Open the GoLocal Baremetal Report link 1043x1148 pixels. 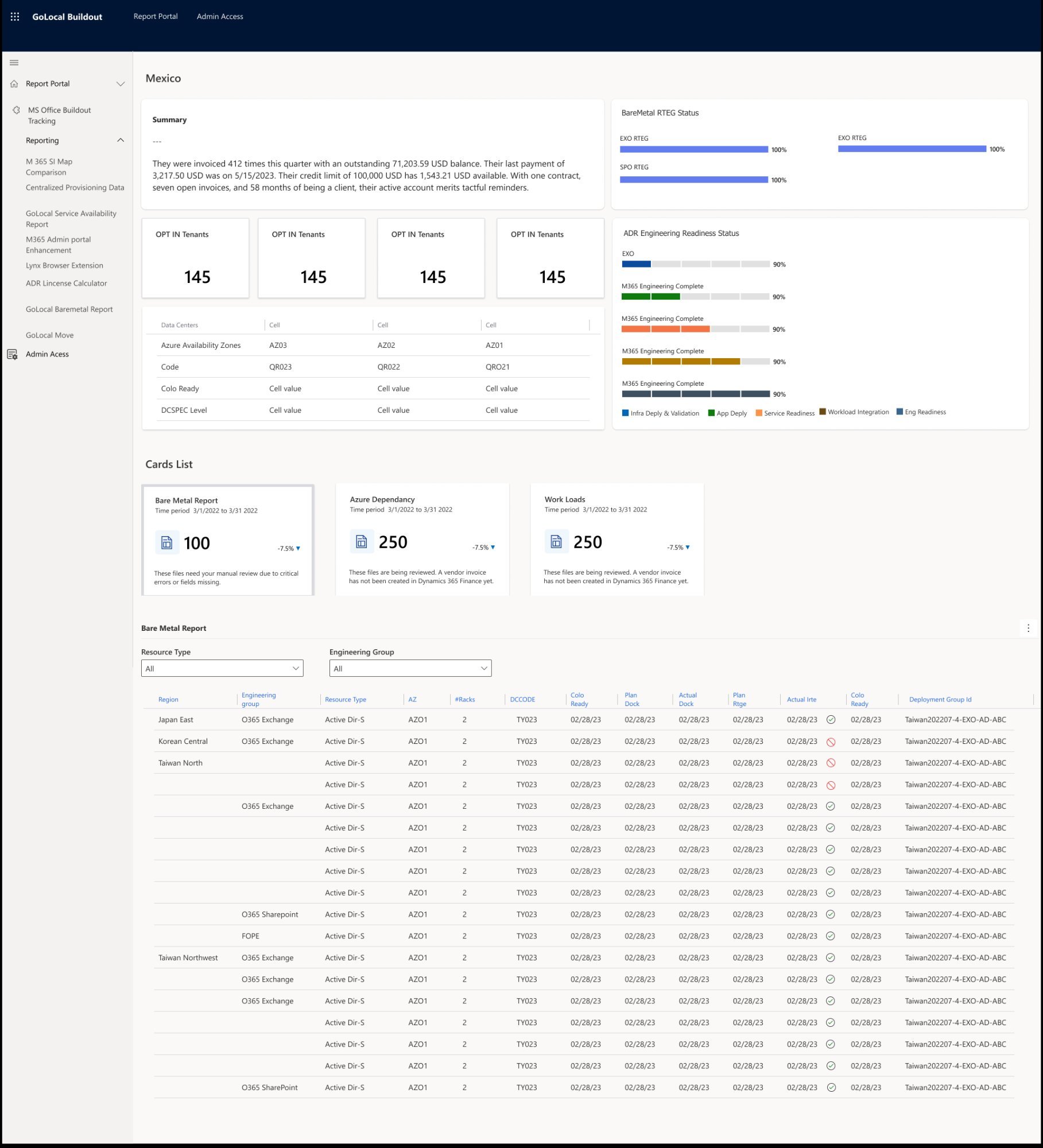click(69, 309)
